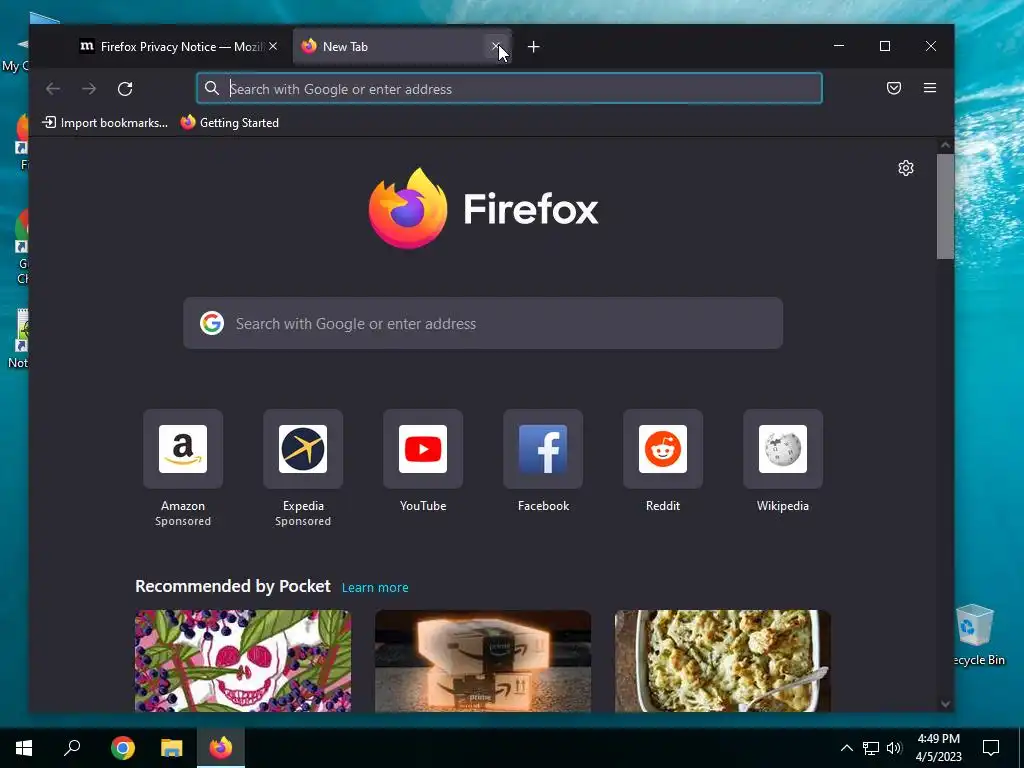Switch to Firefox Privacy Notice tab

(178, 46)
